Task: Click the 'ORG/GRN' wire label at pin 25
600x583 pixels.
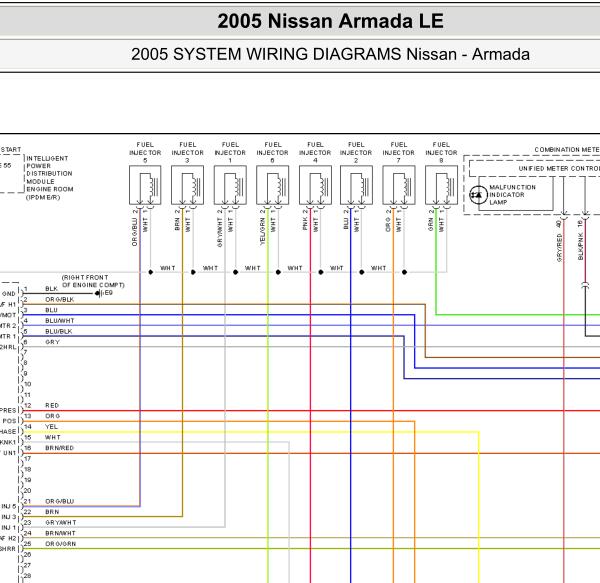Action: (60, 544)
